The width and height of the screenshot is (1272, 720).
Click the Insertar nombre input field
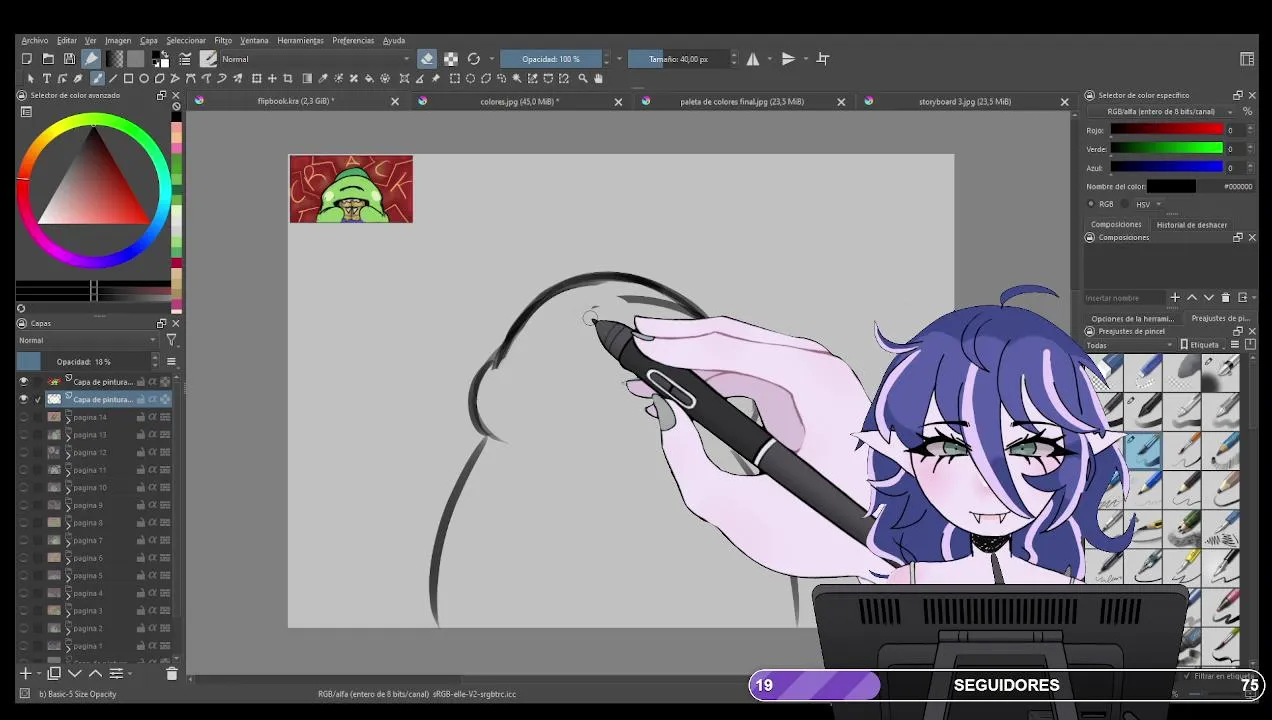click(x=1126, y=298)
